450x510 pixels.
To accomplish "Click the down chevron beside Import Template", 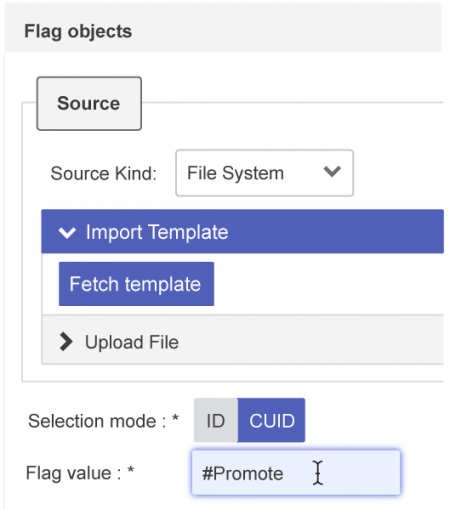I will 67,233.
